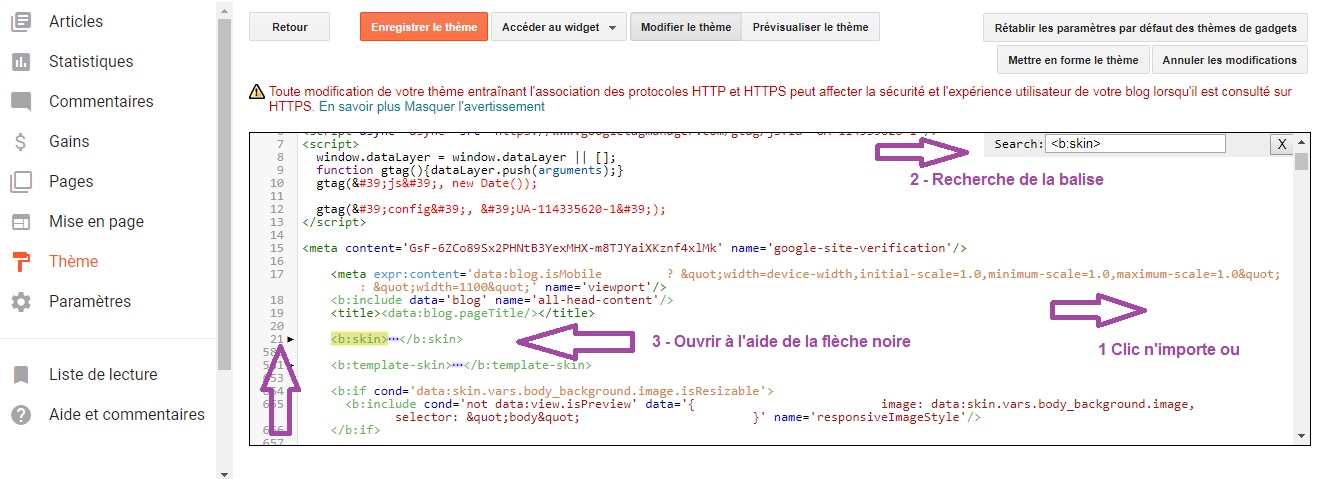The image size is (1321, 479).
Task: Select Gains in the sidebar
Action: coord(69,141)
